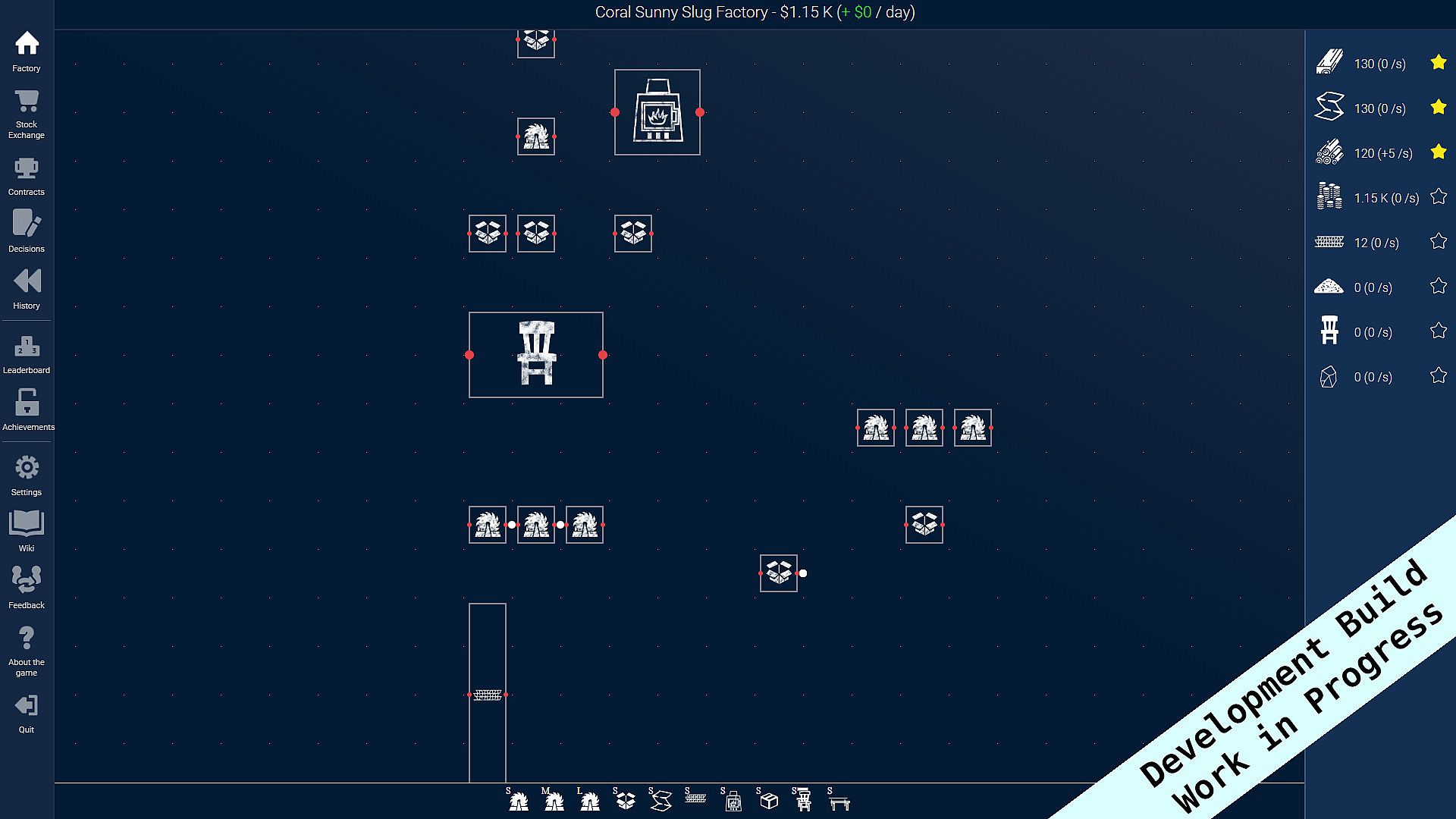Open the History view
1456x819 pixels.
27,288
